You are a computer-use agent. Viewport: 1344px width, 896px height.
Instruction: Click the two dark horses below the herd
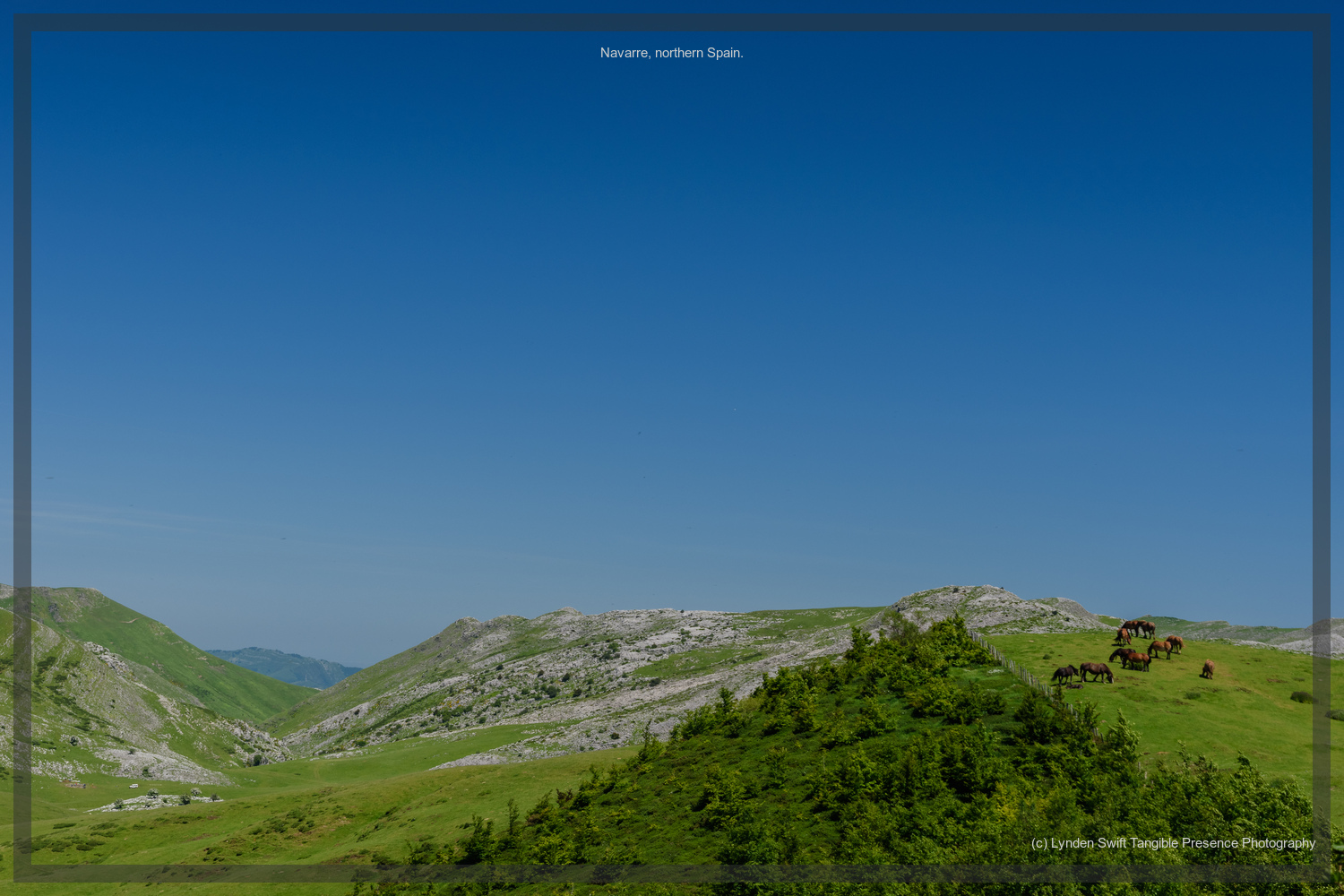point(1083,673)
